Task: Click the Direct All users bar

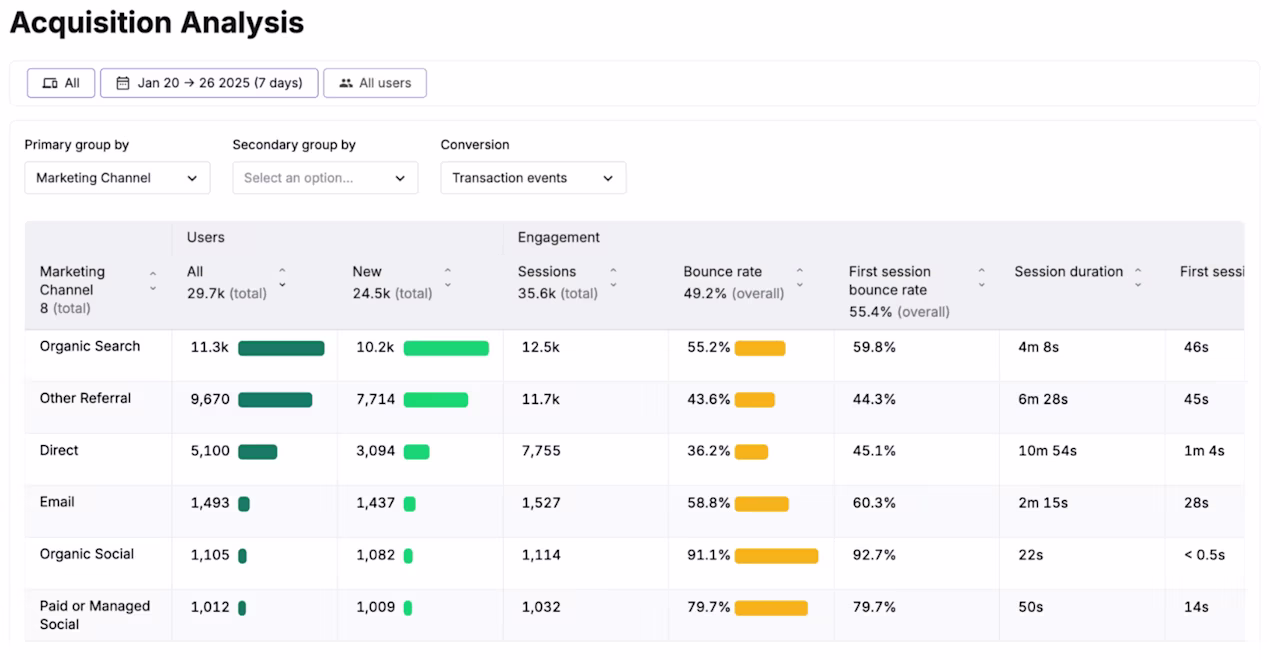Action: (x=257, y=452)
